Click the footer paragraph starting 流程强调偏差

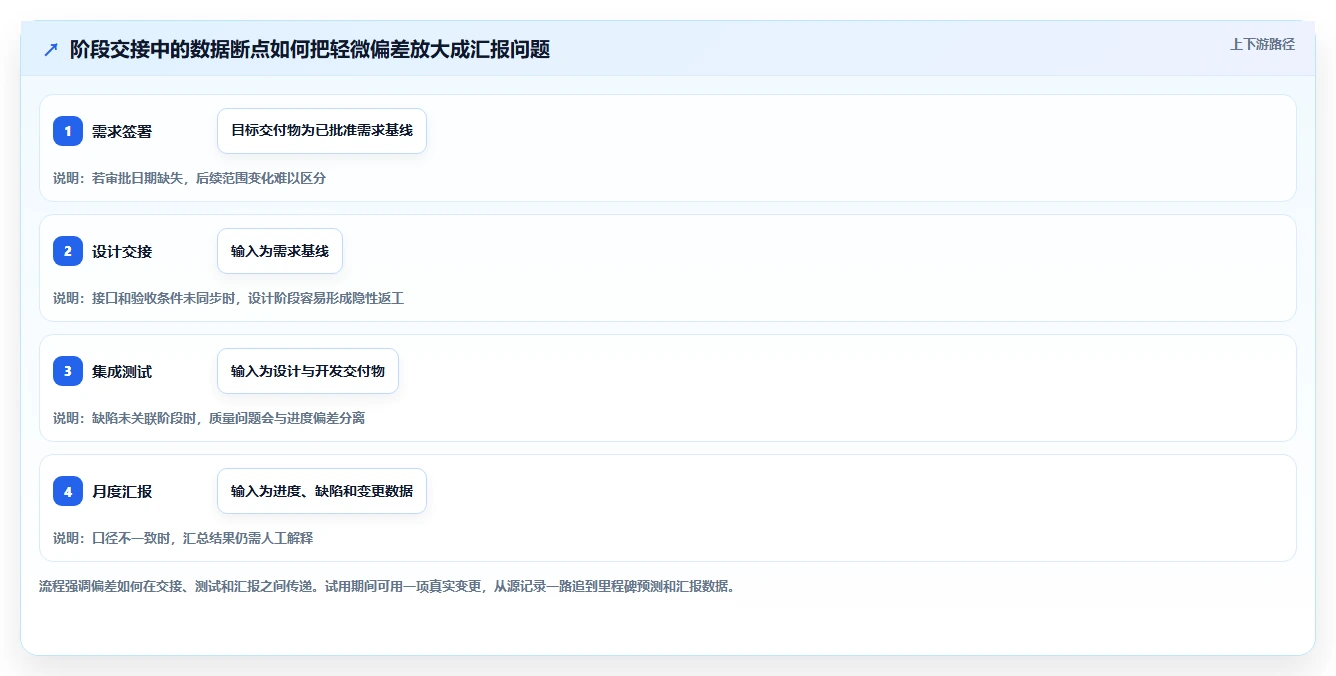tap(387, 586)
